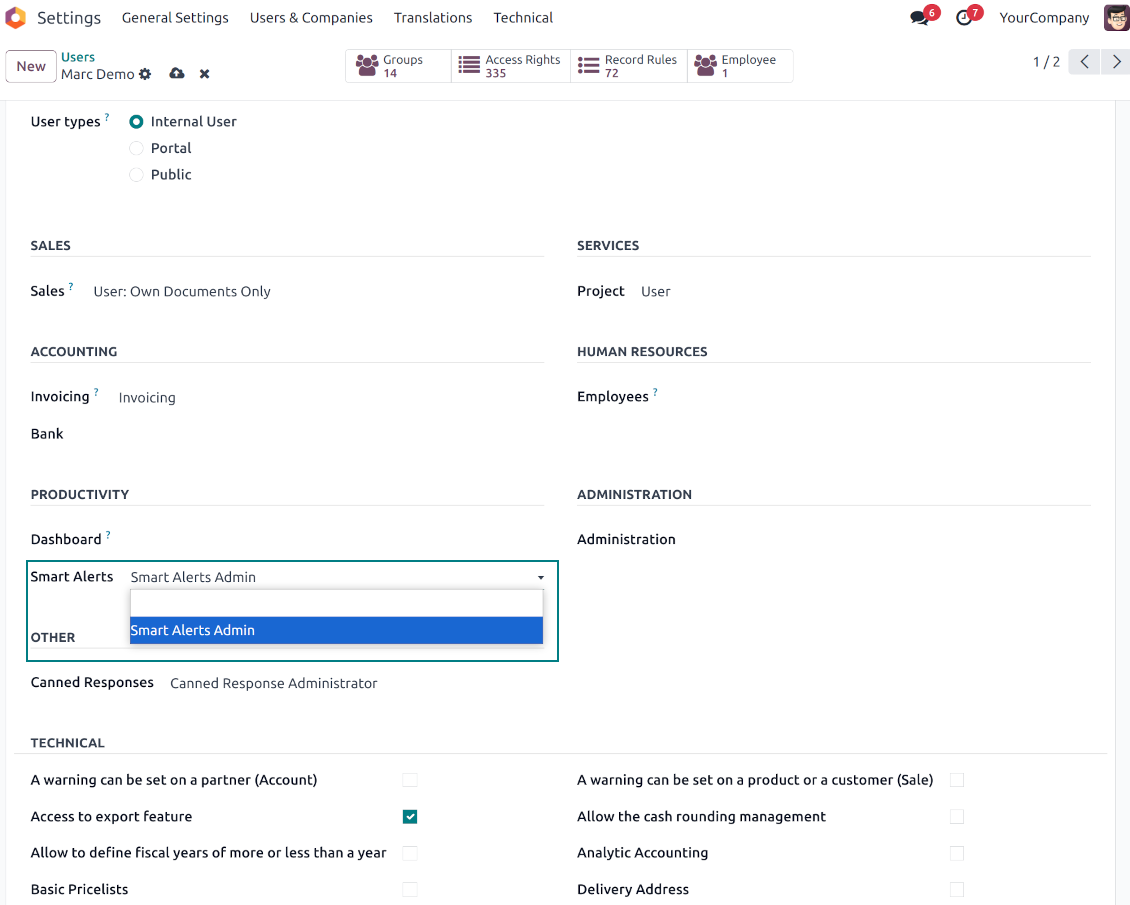Discard changes with the X icon
Screen dimensions: 1130x905
click(204, 74)
